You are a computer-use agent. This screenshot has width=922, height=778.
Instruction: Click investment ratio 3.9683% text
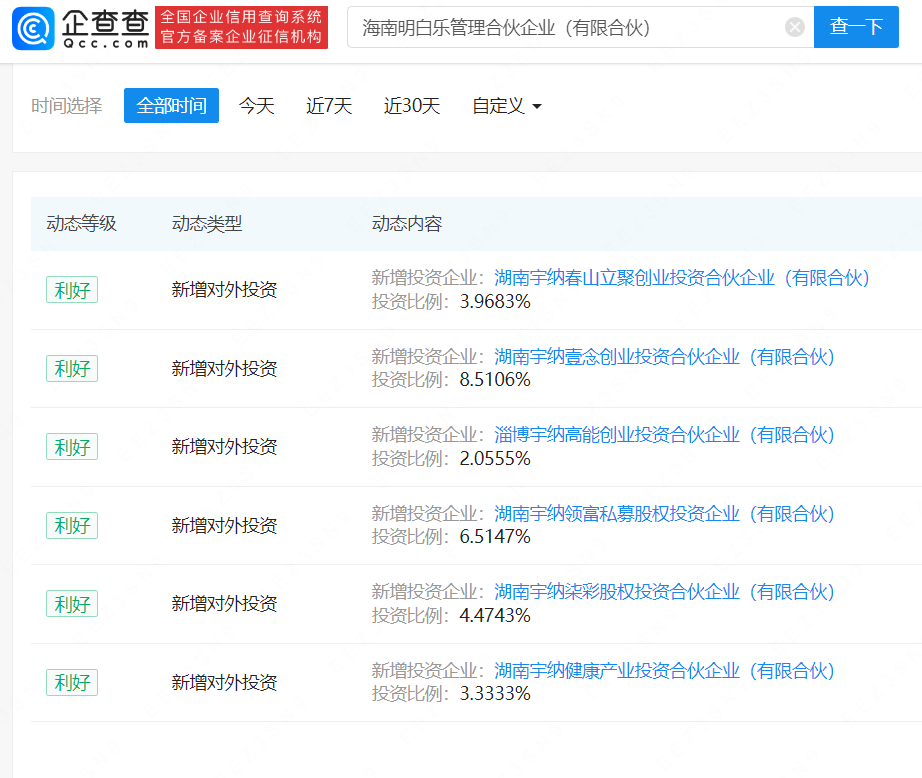click(495, 301)
